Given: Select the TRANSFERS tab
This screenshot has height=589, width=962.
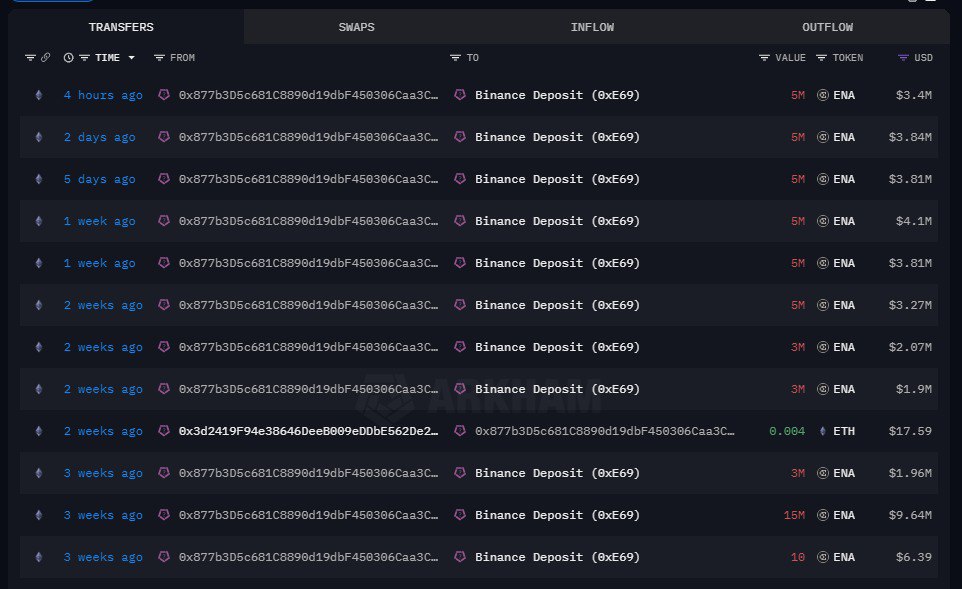Looking at the screenshot, I should click(x=121, y=27).
